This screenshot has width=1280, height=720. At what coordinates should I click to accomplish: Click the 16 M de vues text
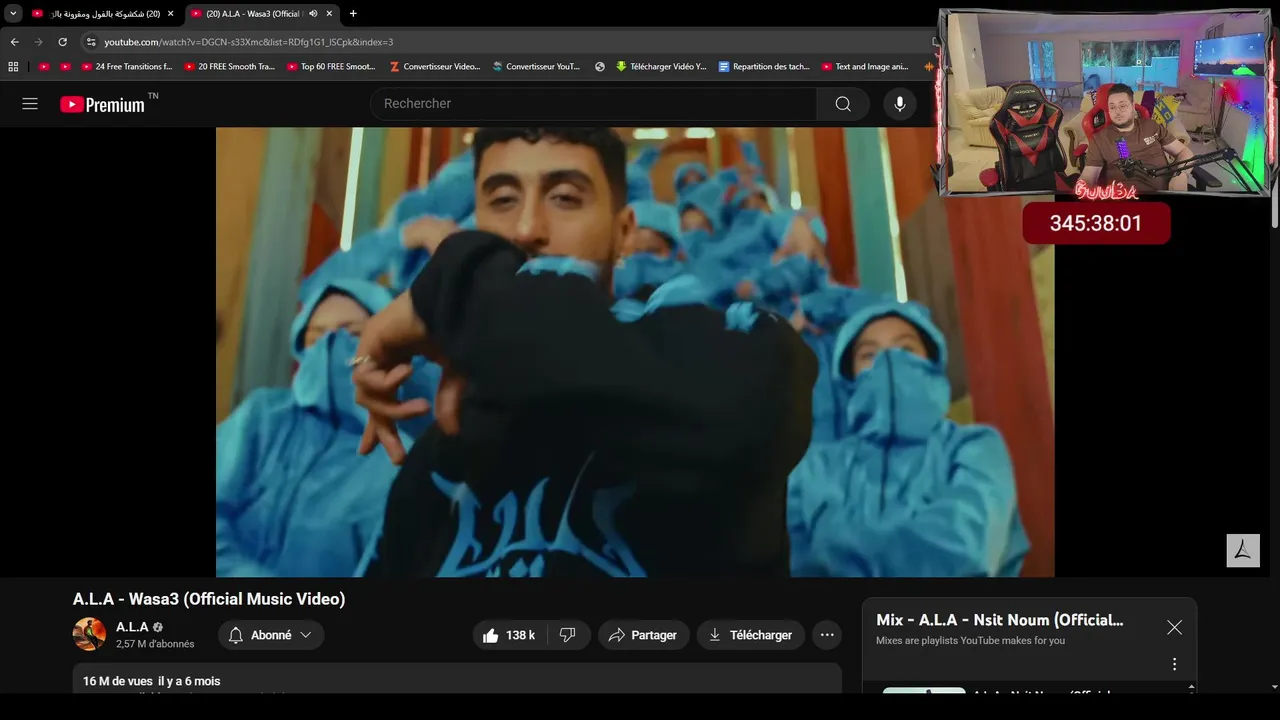pos(118,681)
